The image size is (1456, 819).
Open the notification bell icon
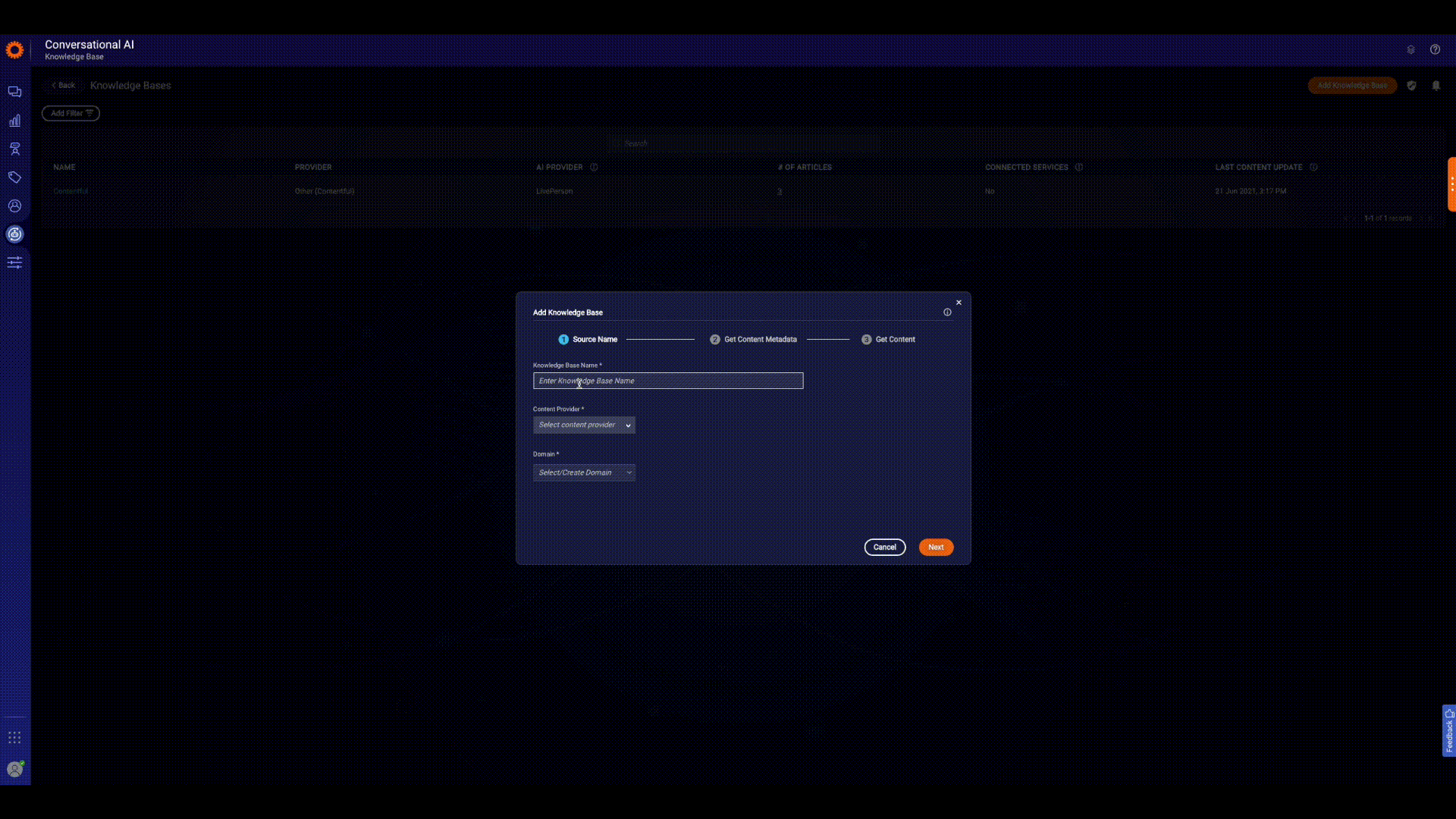(1436, 86)
